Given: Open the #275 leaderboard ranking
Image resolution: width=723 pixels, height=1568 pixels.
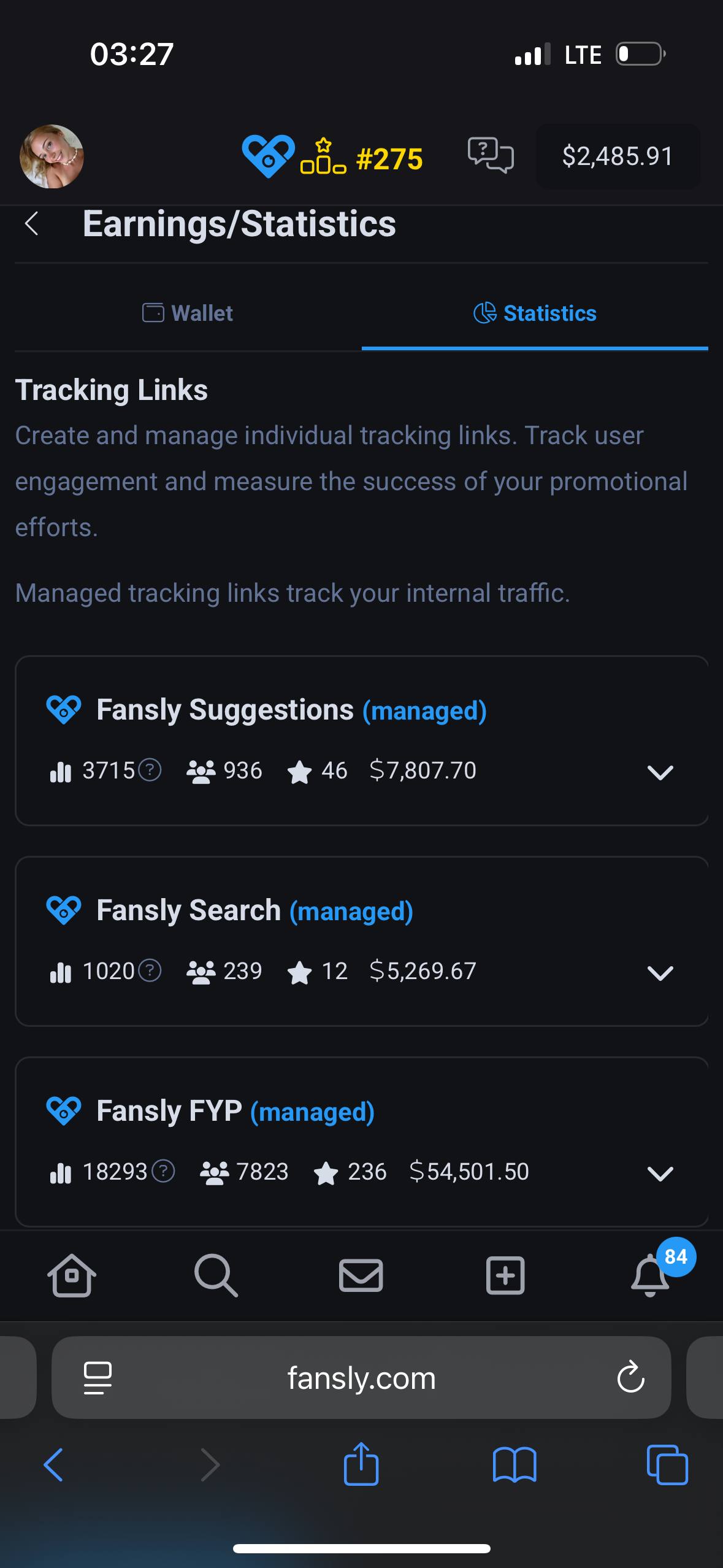Looking at the screenshot, I should pos(362,158).
